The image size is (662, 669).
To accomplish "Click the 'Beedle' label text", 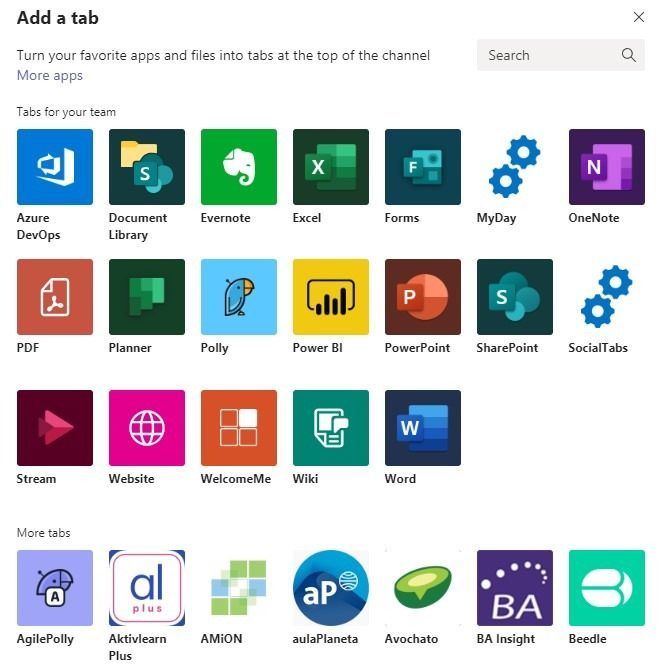I will [587, 639].
